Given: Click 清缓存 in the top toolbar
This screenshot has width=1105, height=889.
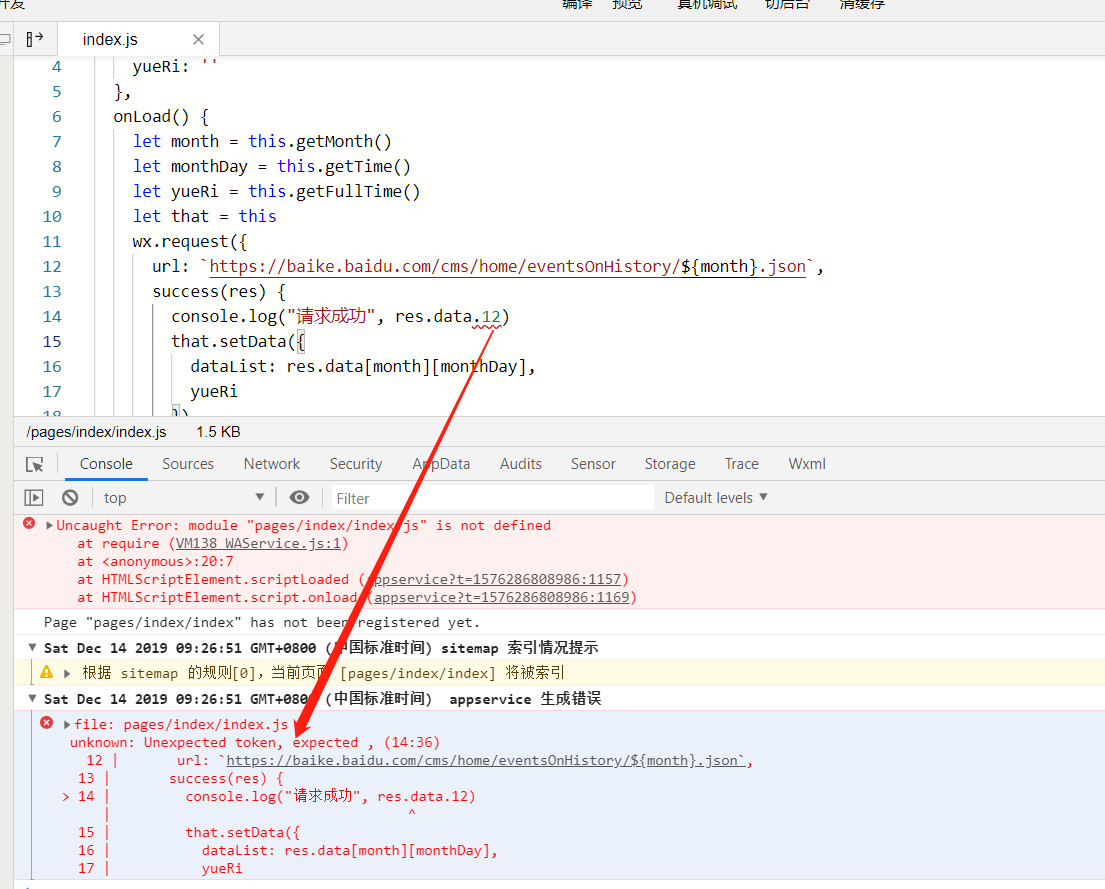Looking at the screenshot, I should (862, 4).
